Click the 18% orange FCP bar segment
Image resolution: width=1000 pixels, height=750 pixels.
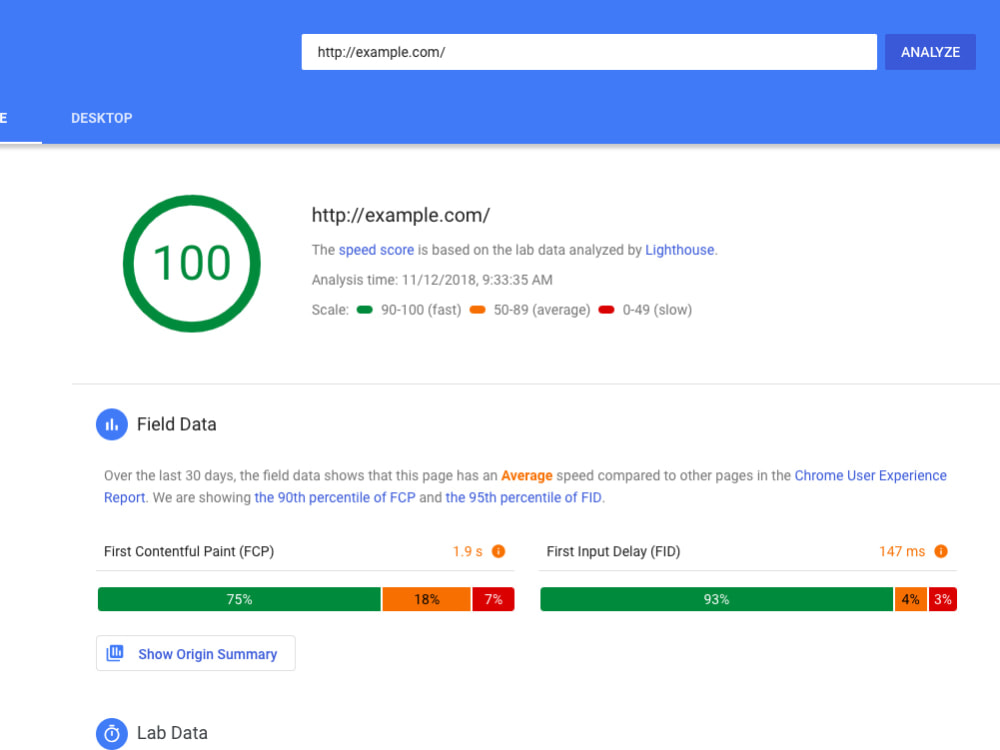(427, 599)
